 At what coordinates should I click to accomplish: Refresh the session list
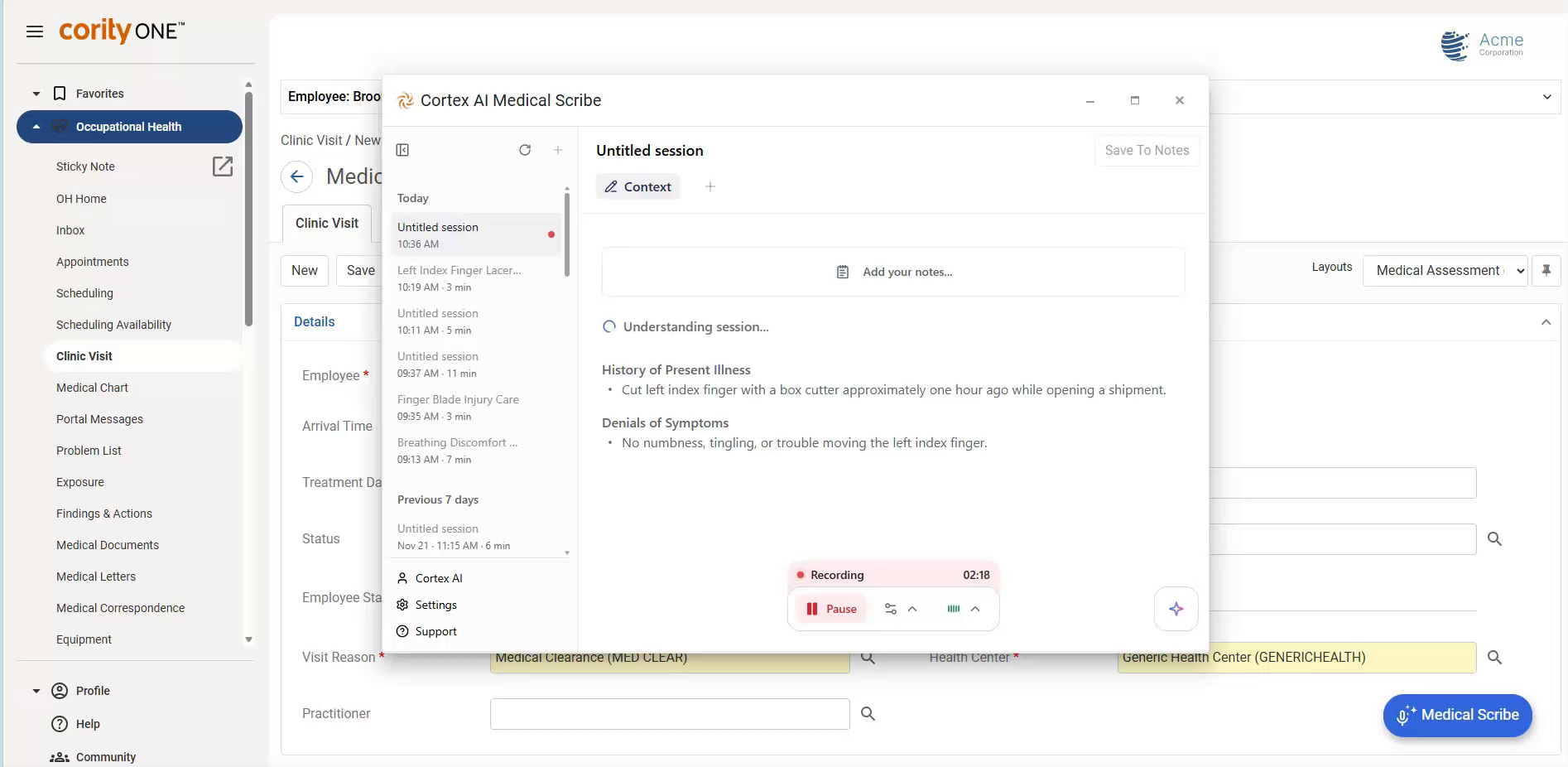point(525,150)
